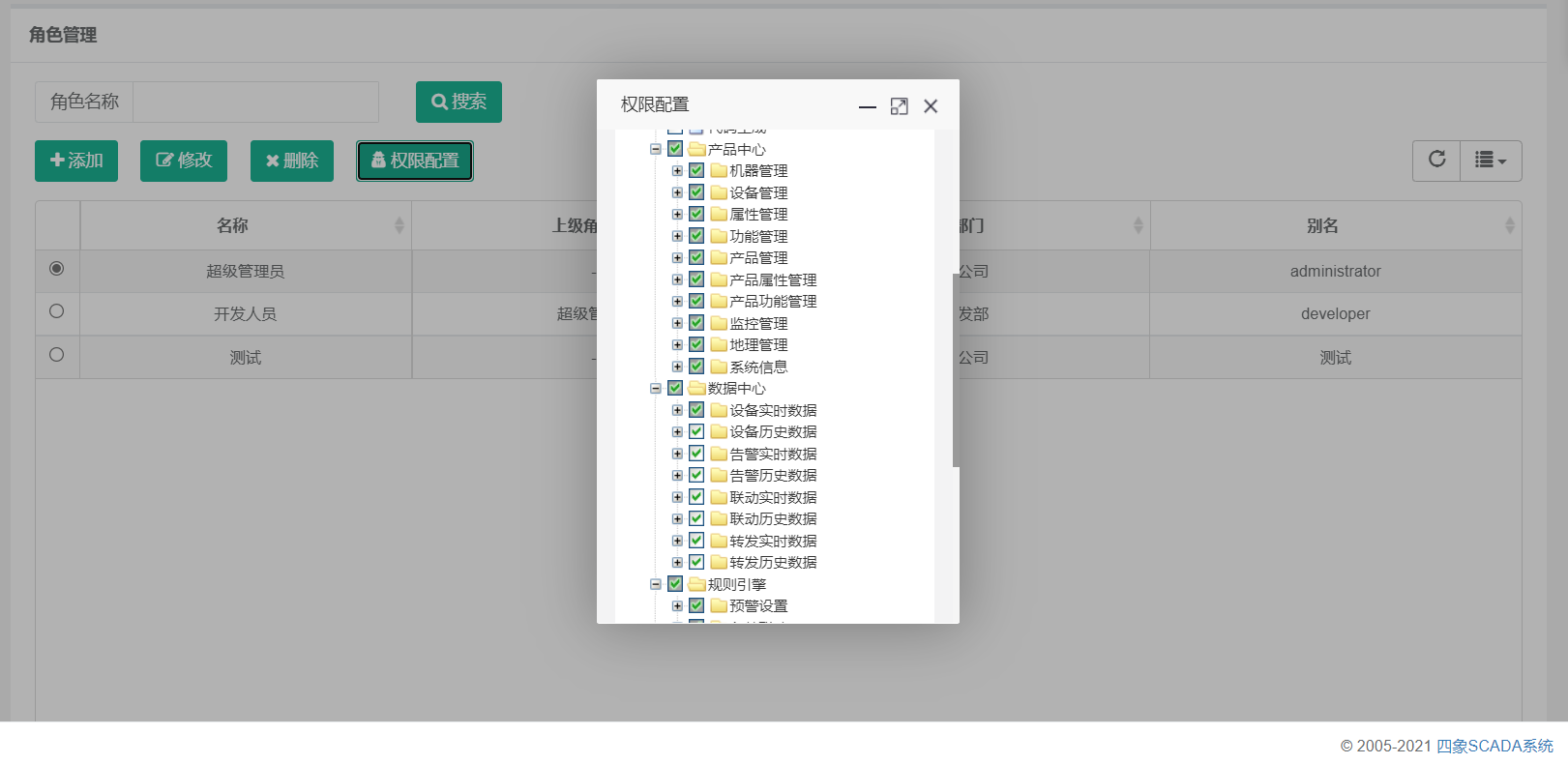Select the 开发人员 role radio button
Screen dimensions: 1568x764
point(57,311)
